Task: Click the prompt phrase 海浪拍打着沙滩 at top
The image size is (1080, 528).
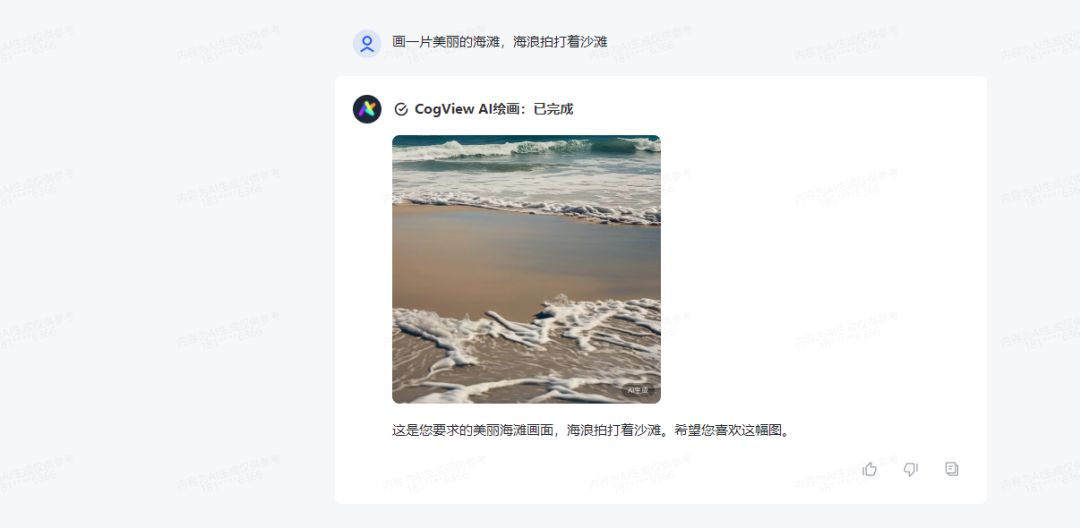Action: tap(560, 42)
